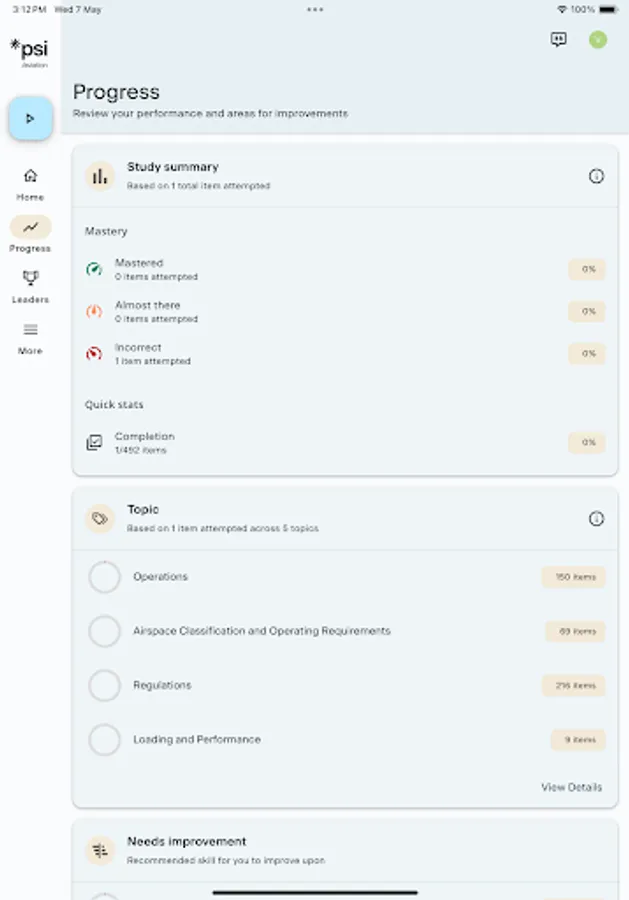Tap the green profile avatar

(598, 40)
